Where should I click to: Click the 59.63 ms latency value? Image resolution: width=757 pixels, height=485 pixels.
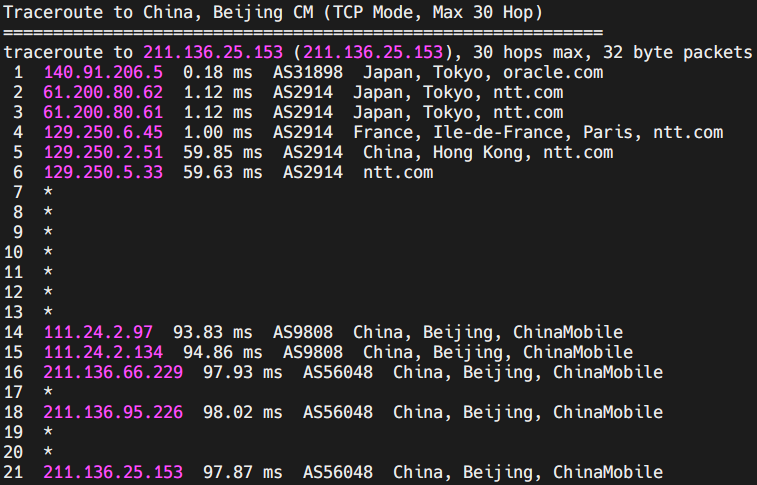223,172
